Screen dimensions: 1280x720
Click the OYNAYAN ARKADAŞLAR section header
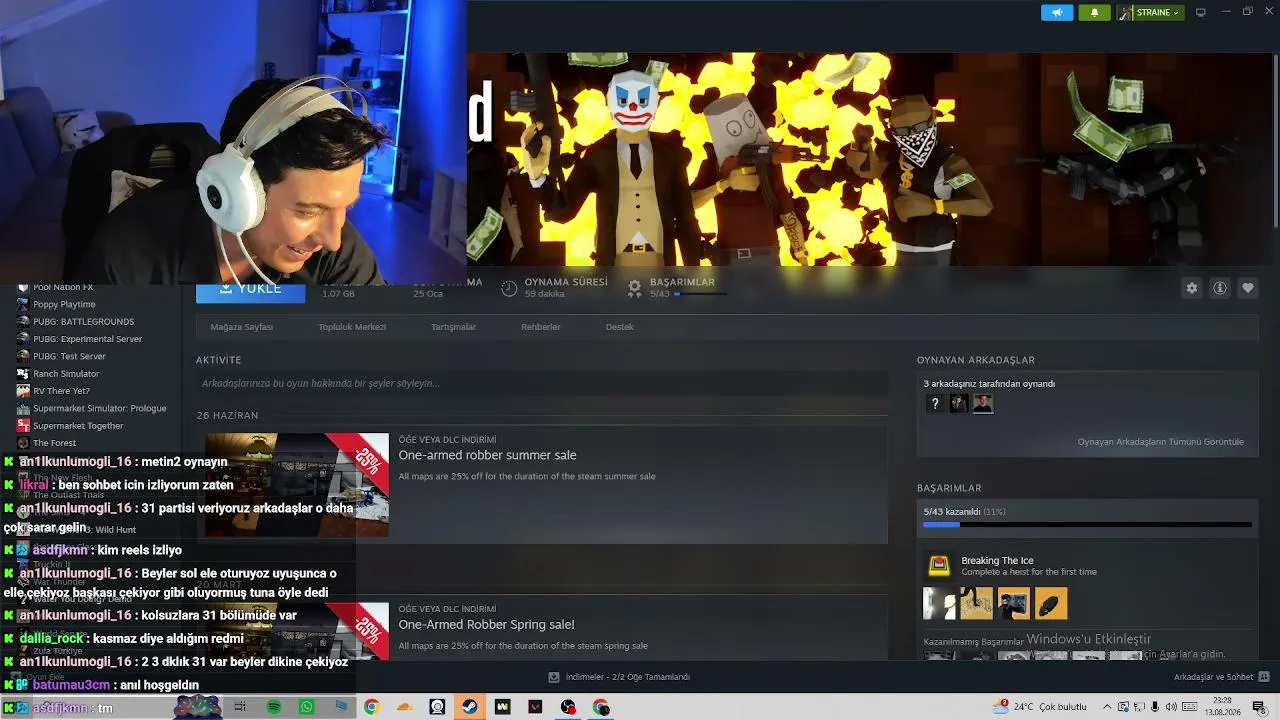976,360
